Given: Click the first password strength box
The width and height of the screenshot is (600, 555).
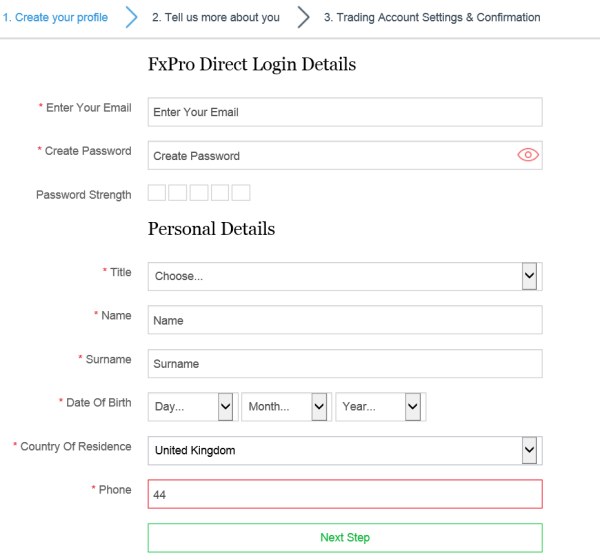Looking at the screenshot, I should tap(157, 193).
